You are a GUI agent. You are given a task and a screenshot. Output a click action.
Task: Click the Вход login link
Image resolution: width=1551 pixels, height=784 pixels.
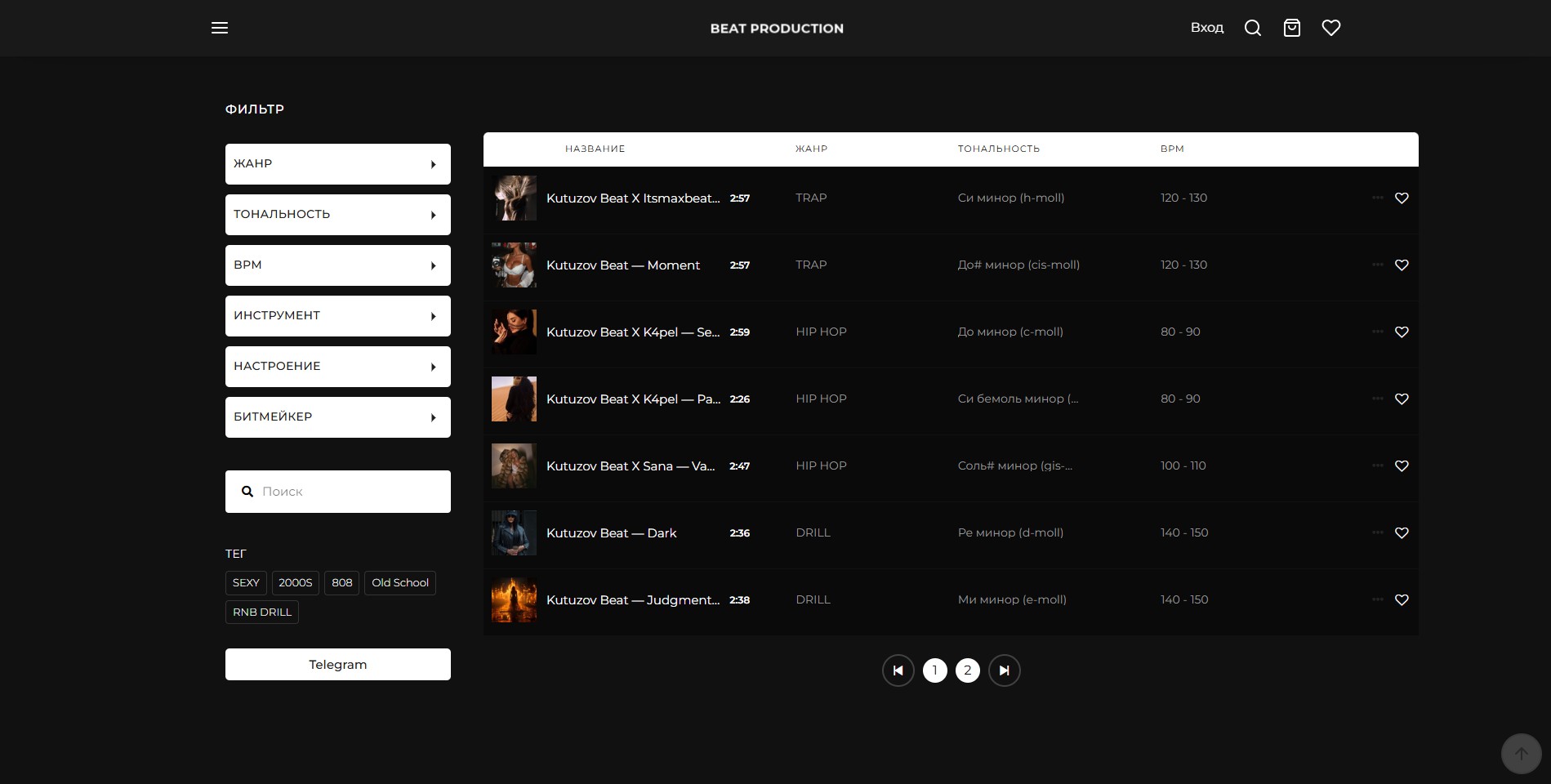1206,28
